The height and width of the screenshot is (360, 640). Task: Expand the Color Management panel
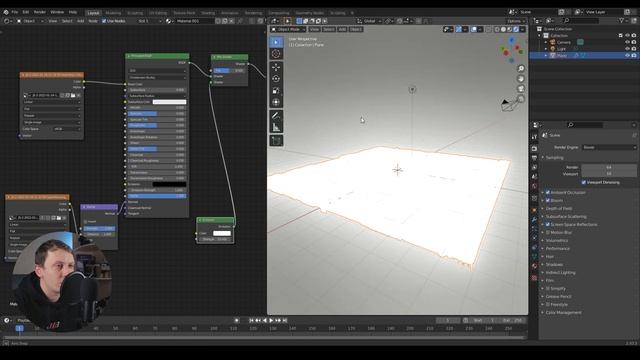click(563, 312)
